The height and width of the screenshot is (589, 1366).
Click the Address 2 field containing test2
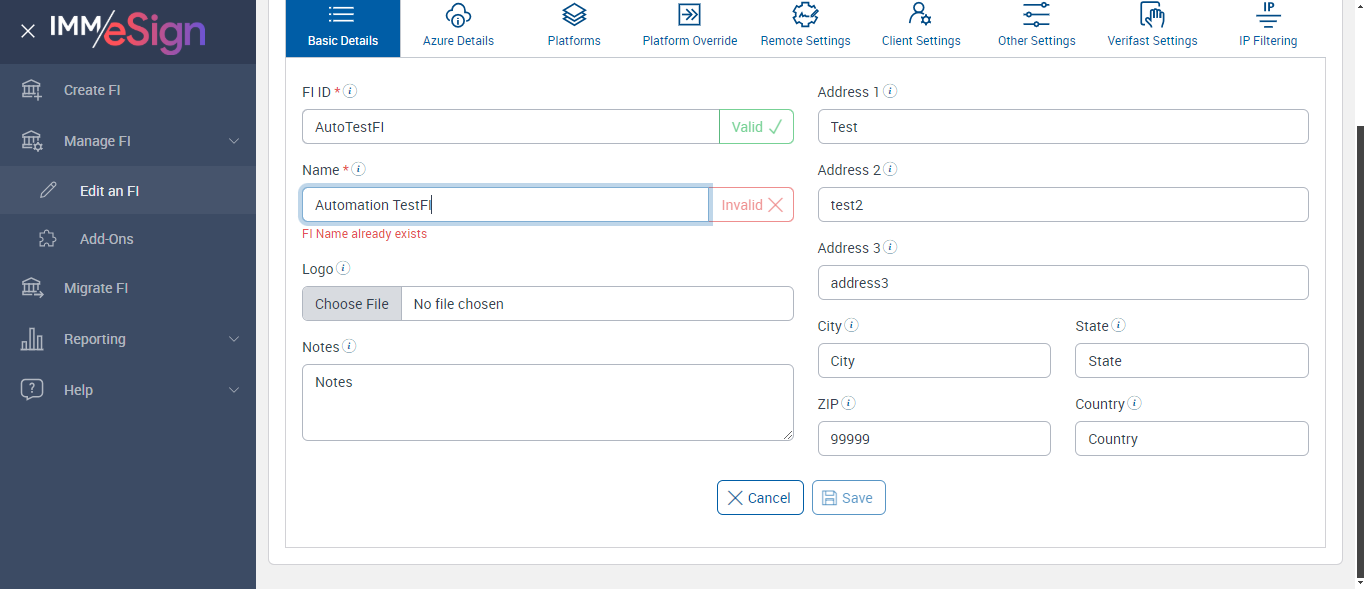[1063, 205]
